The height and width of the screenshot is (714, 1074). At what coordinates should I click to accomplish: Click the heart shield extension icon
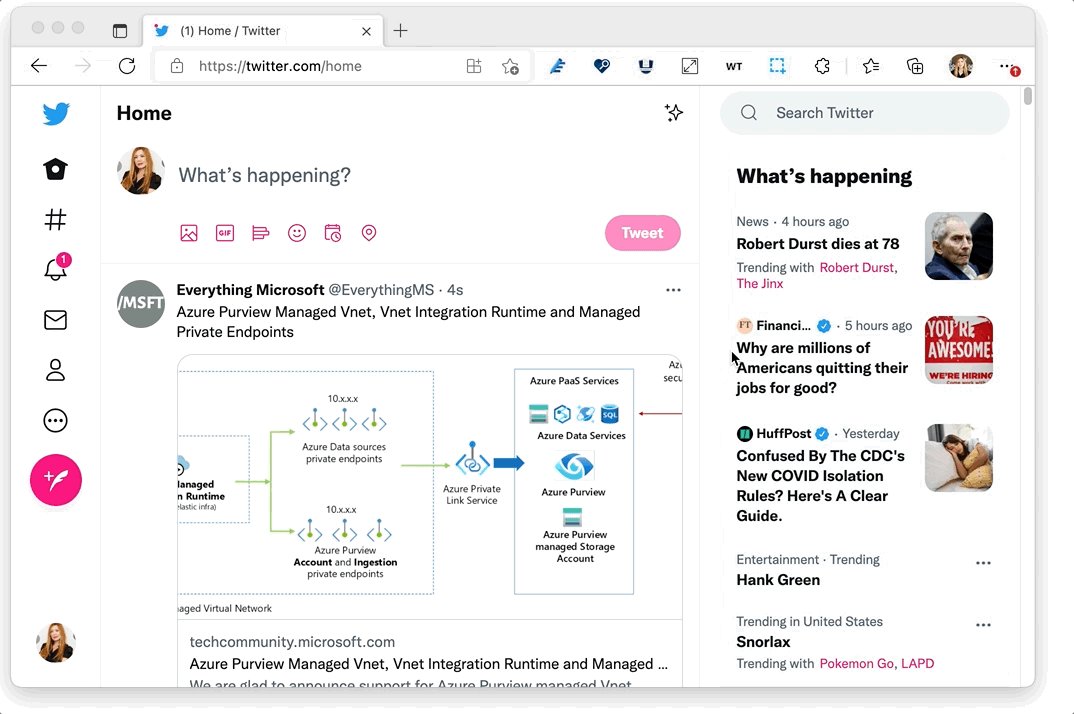(x=601, y=66)
